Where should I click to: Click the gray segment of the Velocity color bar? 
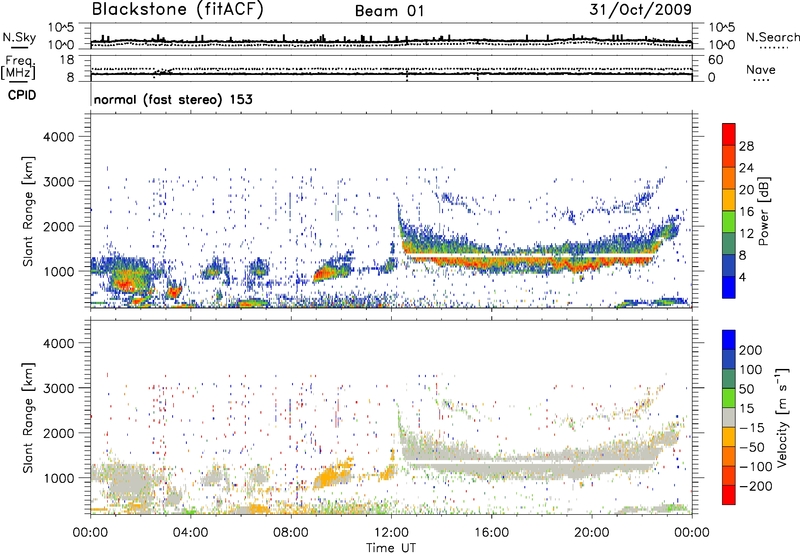pos(729,417)
